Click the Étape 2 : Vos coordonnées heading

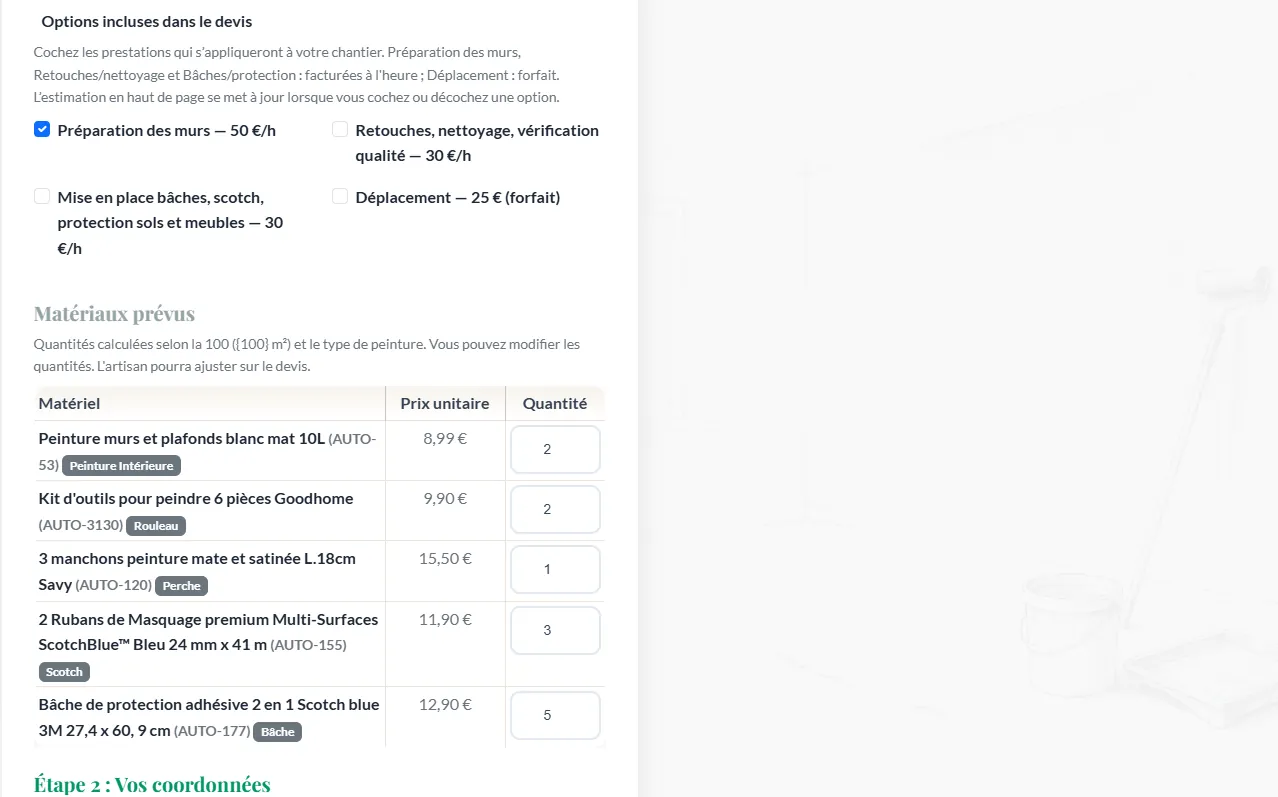point(152,784)
